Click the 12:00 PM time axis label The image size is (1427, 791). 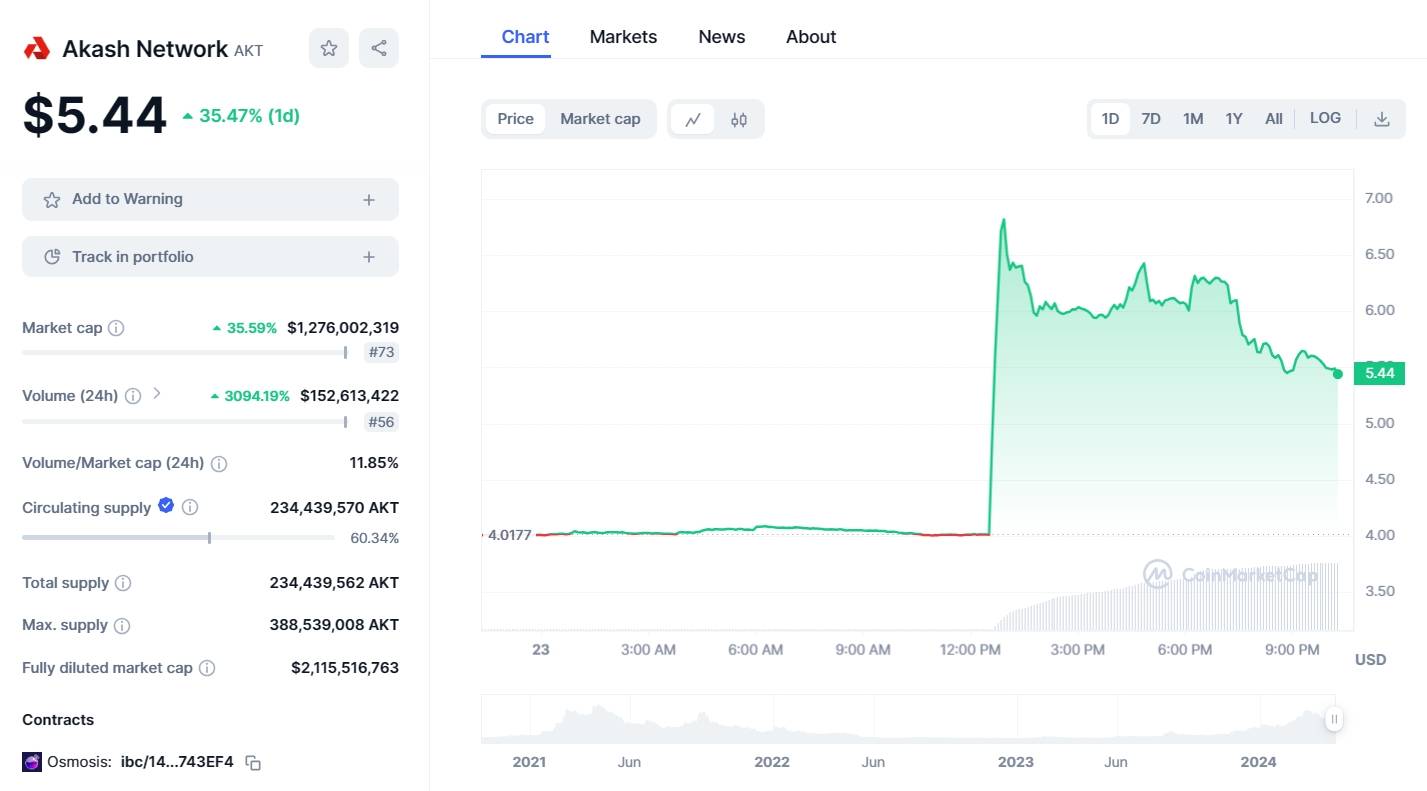point(970,650)
